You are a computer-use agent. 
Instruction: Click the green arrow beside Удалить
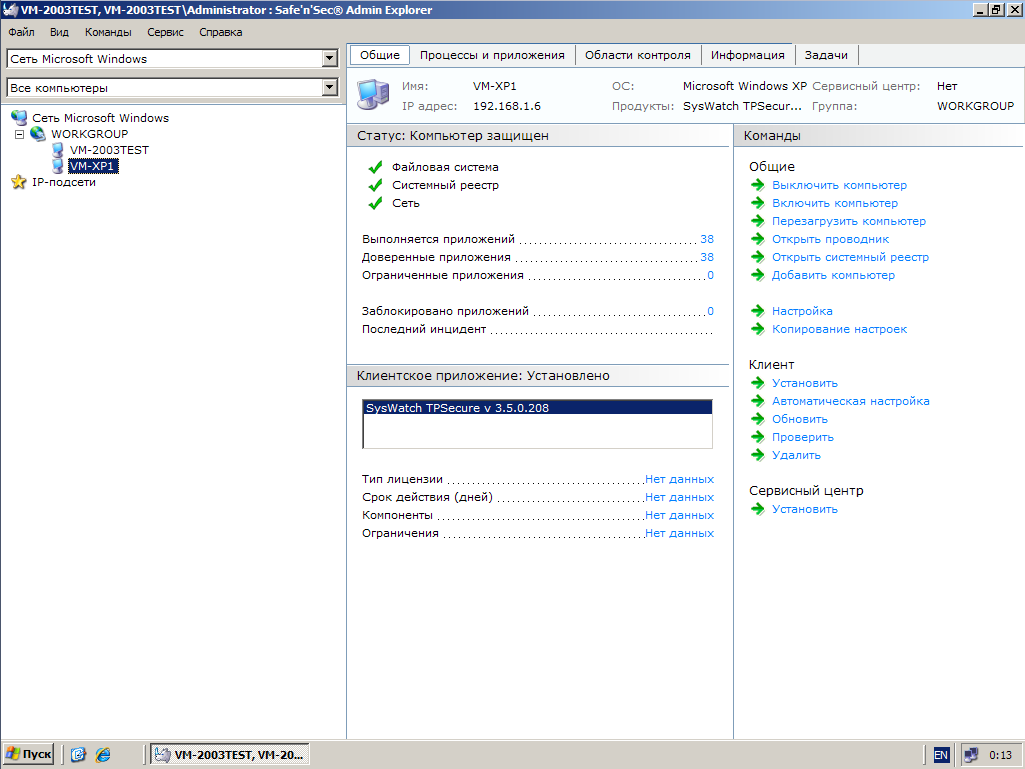(758, 455)
